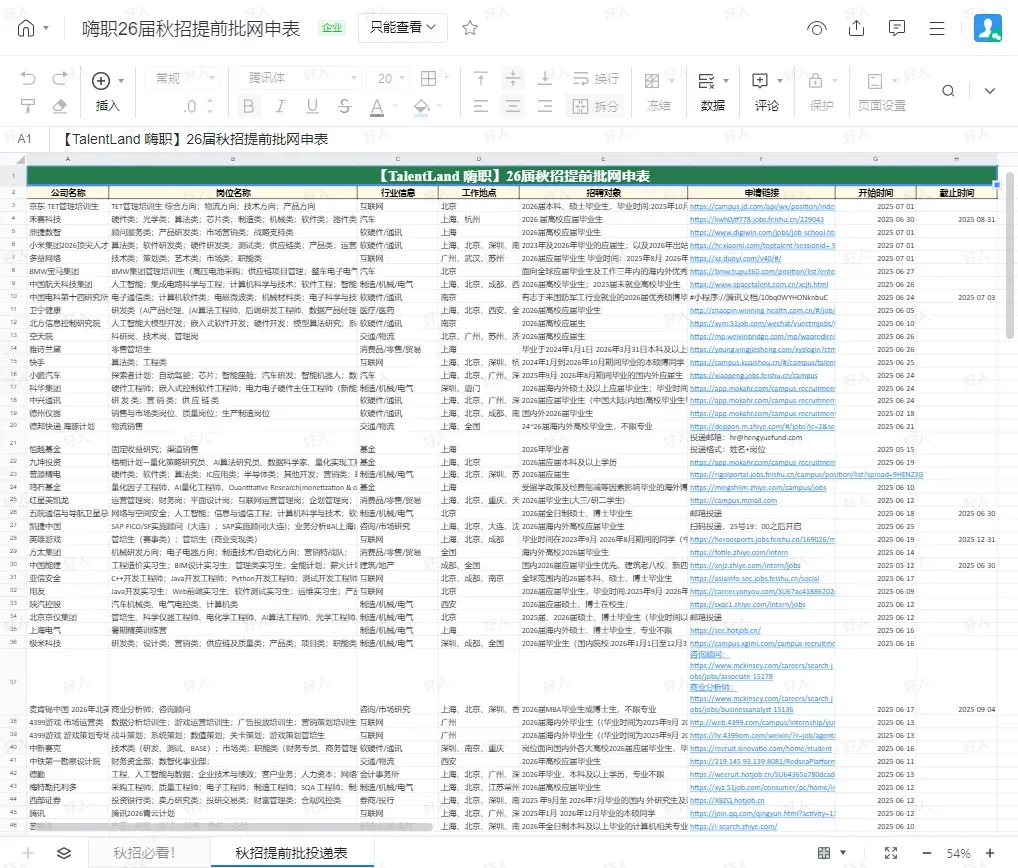This screenshot has height=868, width=1018.
Task: Align text to vertical middle
Action: [513, 79]
